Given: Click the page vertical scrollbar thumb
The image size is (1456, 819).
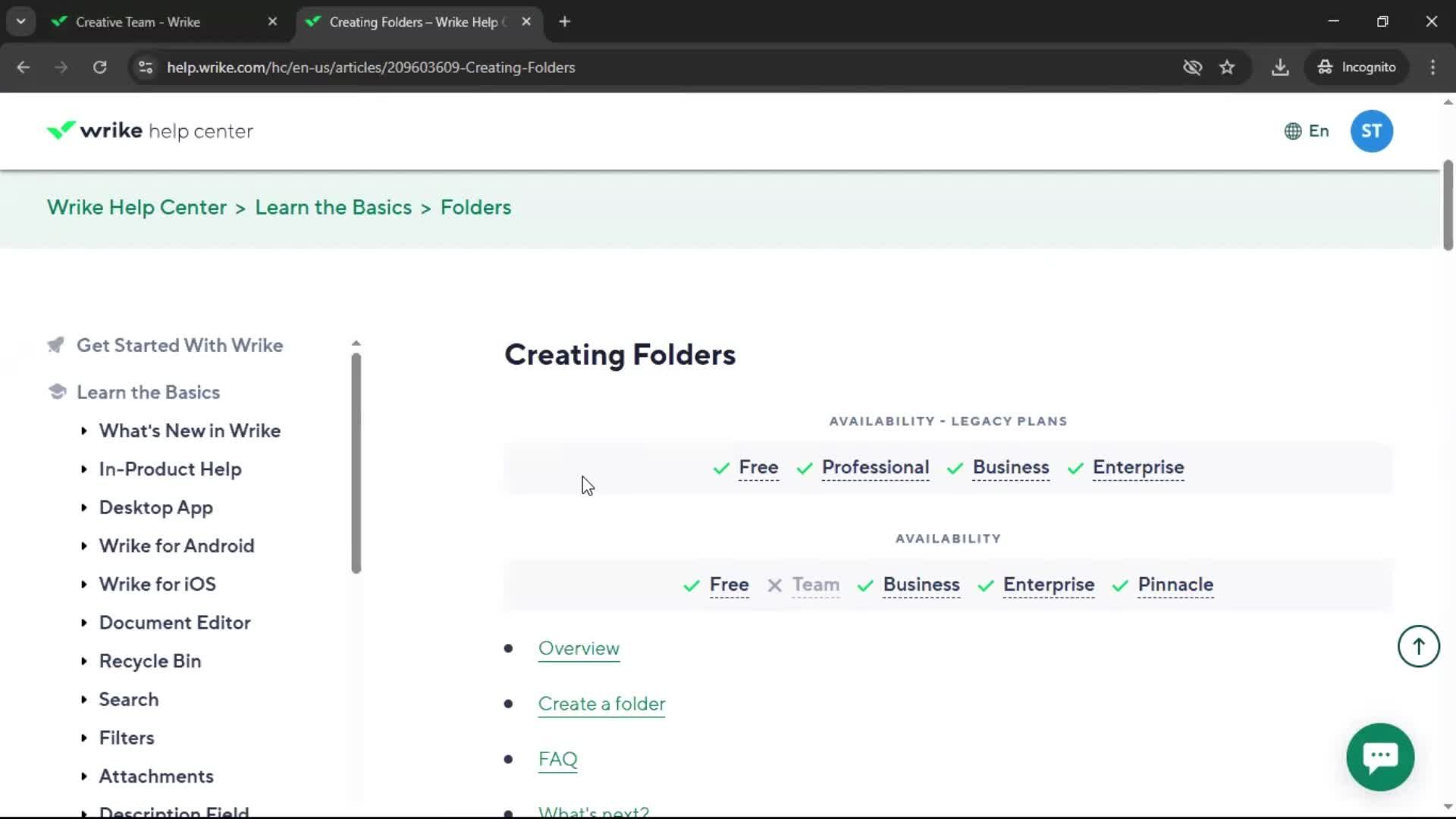Looking at the screenshot, I should (x=1448, y=205).
